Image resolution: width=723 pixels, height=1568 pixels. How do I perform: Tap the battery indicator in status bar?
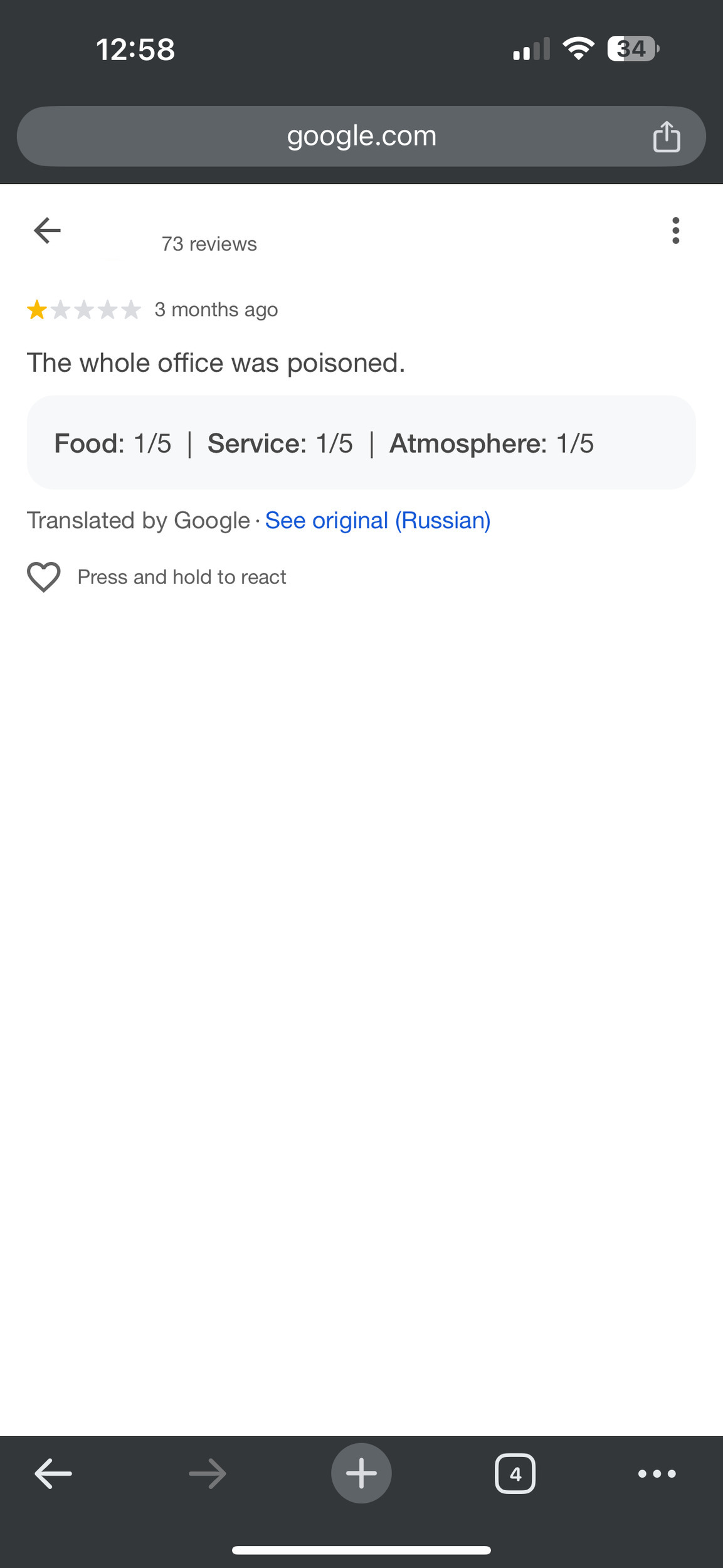click(x=632, y=49)
